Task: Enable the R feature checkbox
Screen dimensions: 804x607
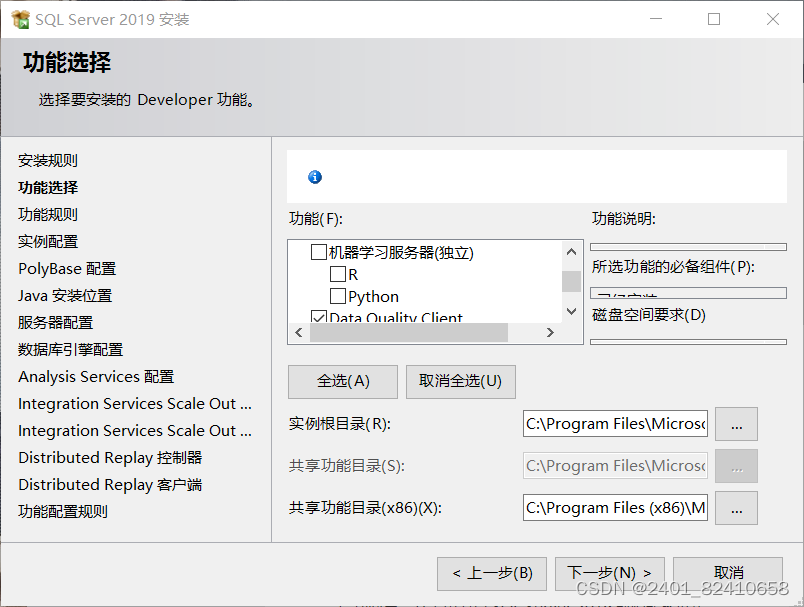Action: tap(337, 274)
